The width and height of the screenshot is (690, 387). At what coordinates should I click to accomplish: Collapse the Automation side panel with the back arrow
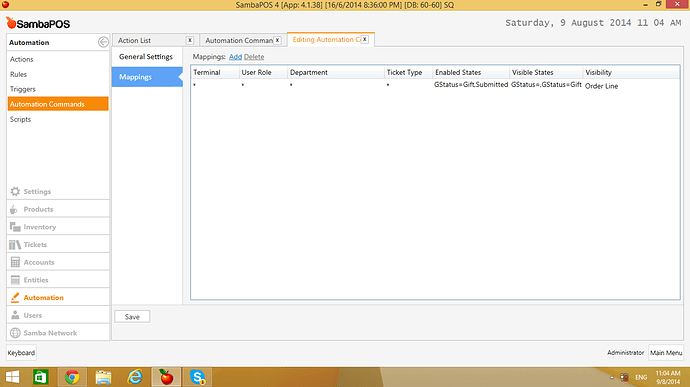pos(103,42)
